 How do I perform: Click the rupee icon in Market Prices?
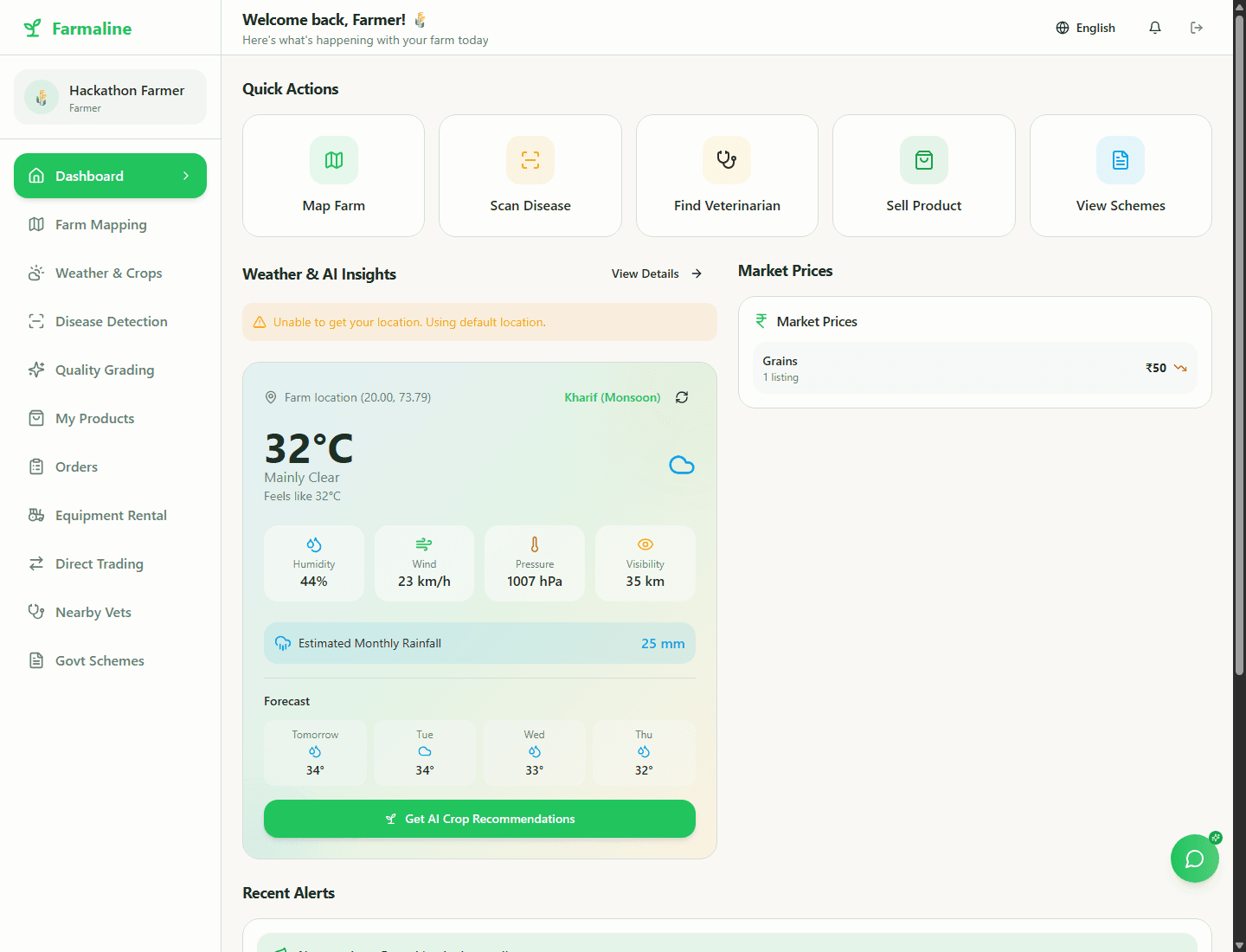click(761, 321)
